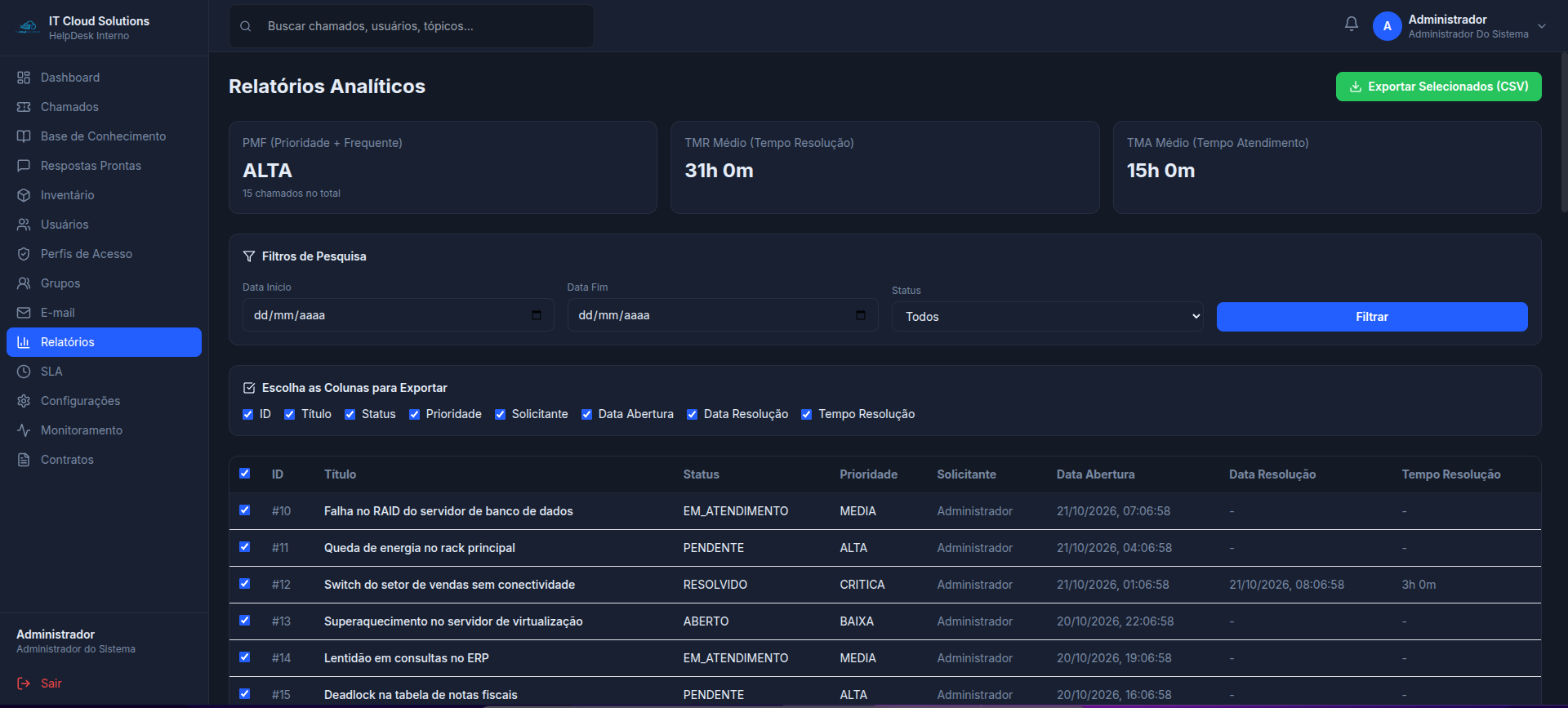This screenshot has height=708, width=1568.
Task: Click the IT Cloud Solutions logo
Action: tap(29, 27)
